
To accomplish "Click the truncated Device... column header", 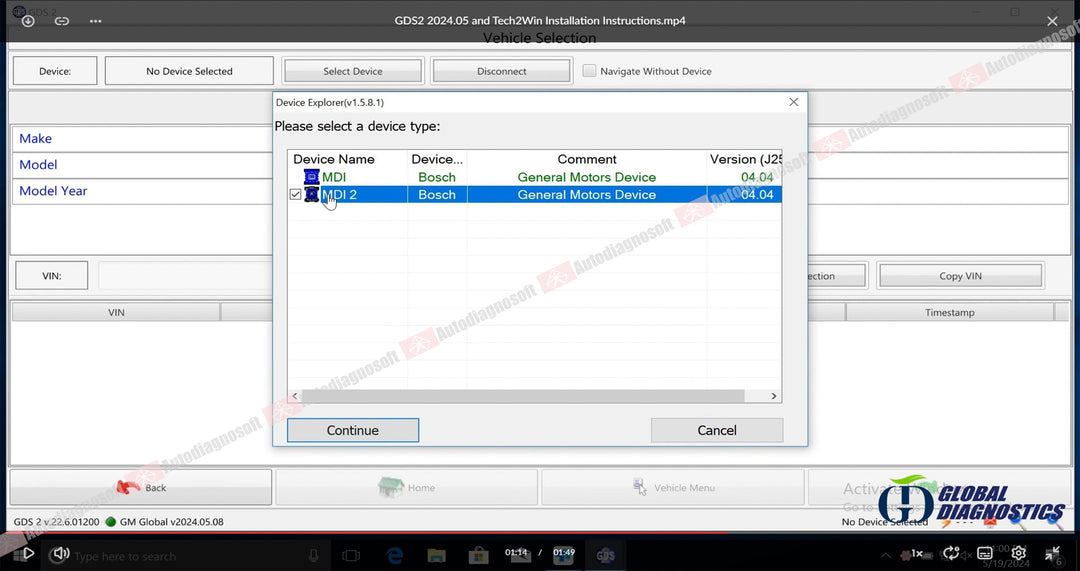I will point(437,159).
